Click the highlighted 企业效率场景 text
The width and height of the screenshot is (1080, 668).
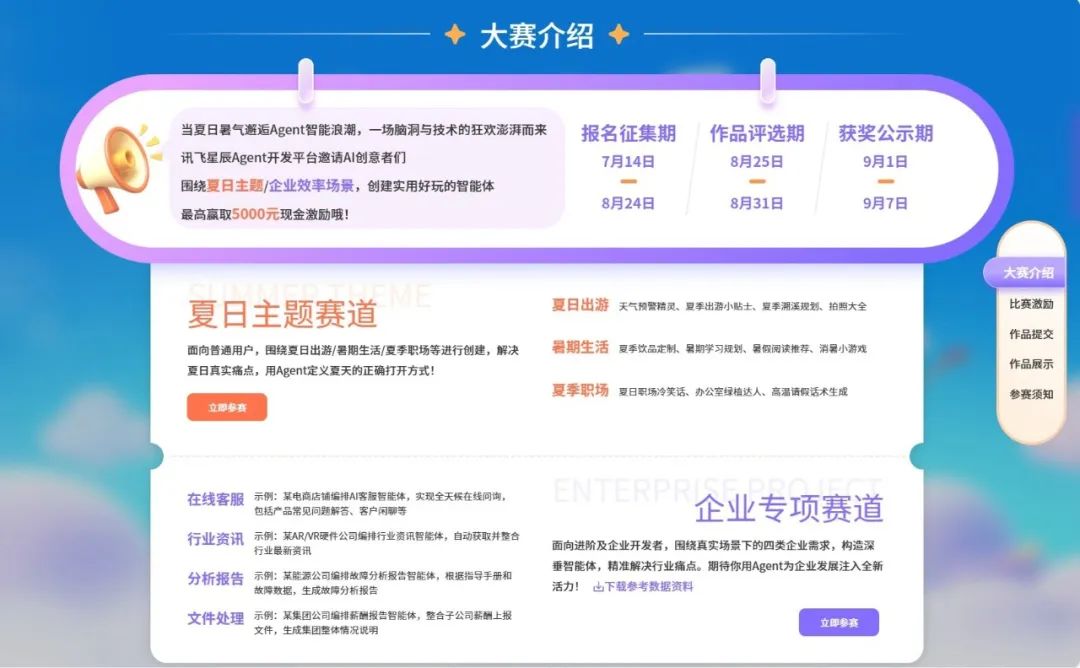[x=311, y=186]
